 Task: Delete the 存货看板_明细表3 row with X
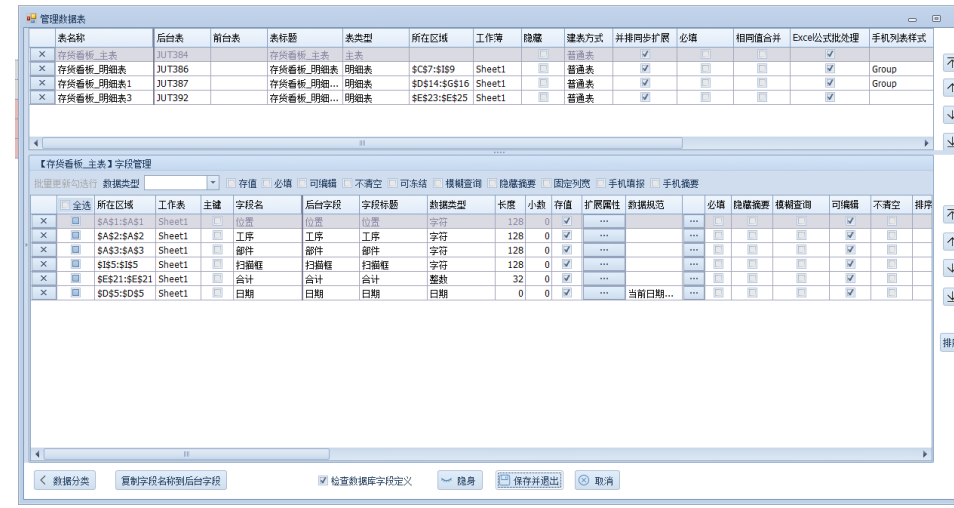pyautogui.click(x=41, y=97)
